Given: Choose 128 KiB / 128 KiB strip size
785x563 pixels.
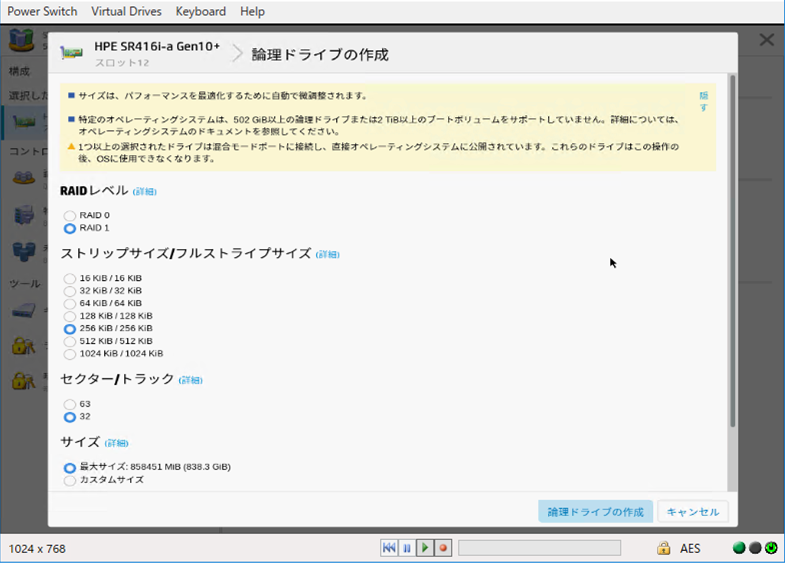Looking at the screenshot, I should pos(70,316).
